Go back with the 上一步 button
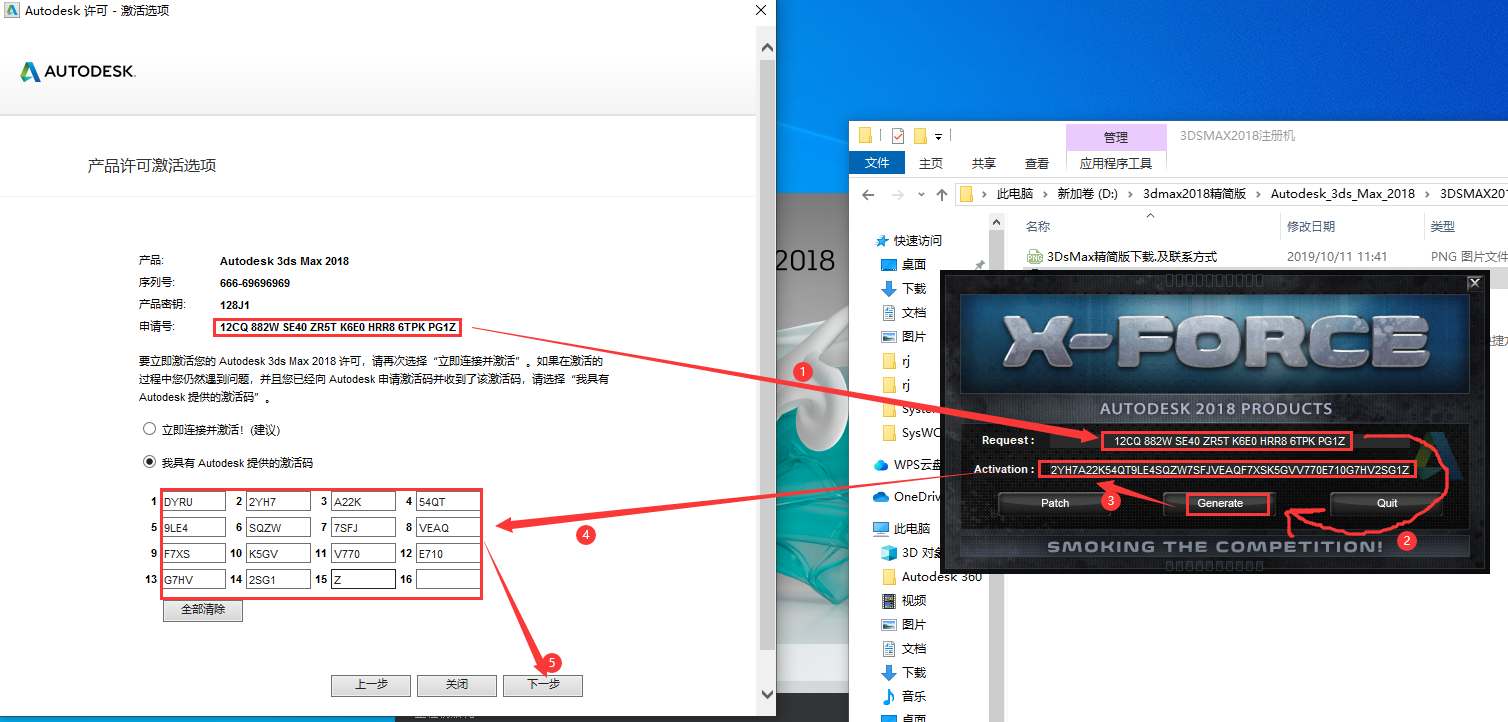The height and width of the screenshot is (722, 1508). 371,685
